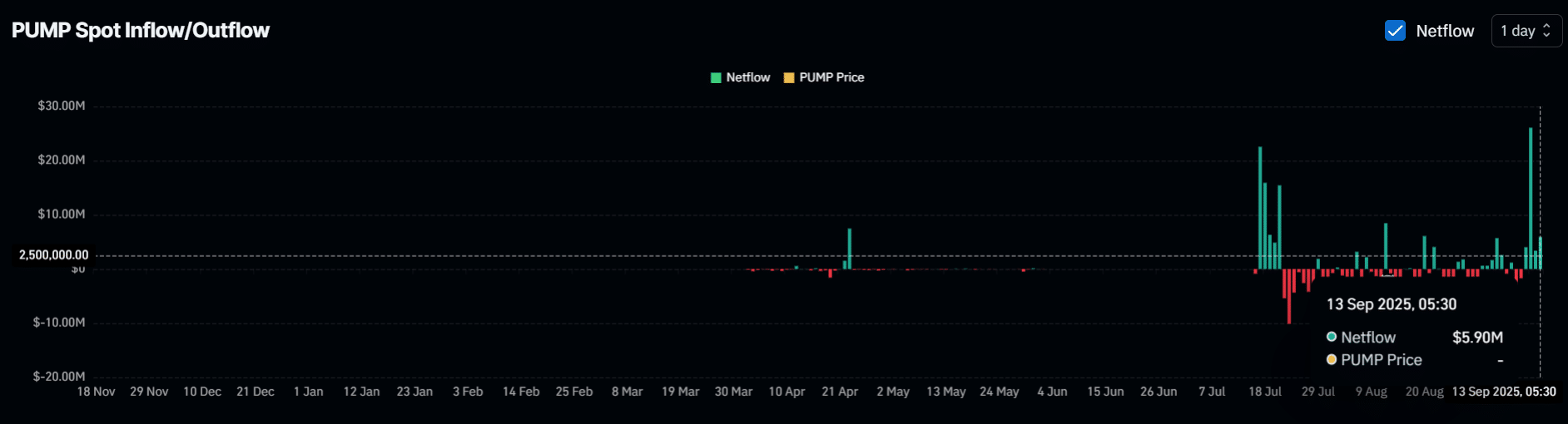Image resolution: width=1568 pixels, height=424 pixels.
Task: Click the PUMP Spot Inflow/Outflow title
Action: tap(141, 31)
